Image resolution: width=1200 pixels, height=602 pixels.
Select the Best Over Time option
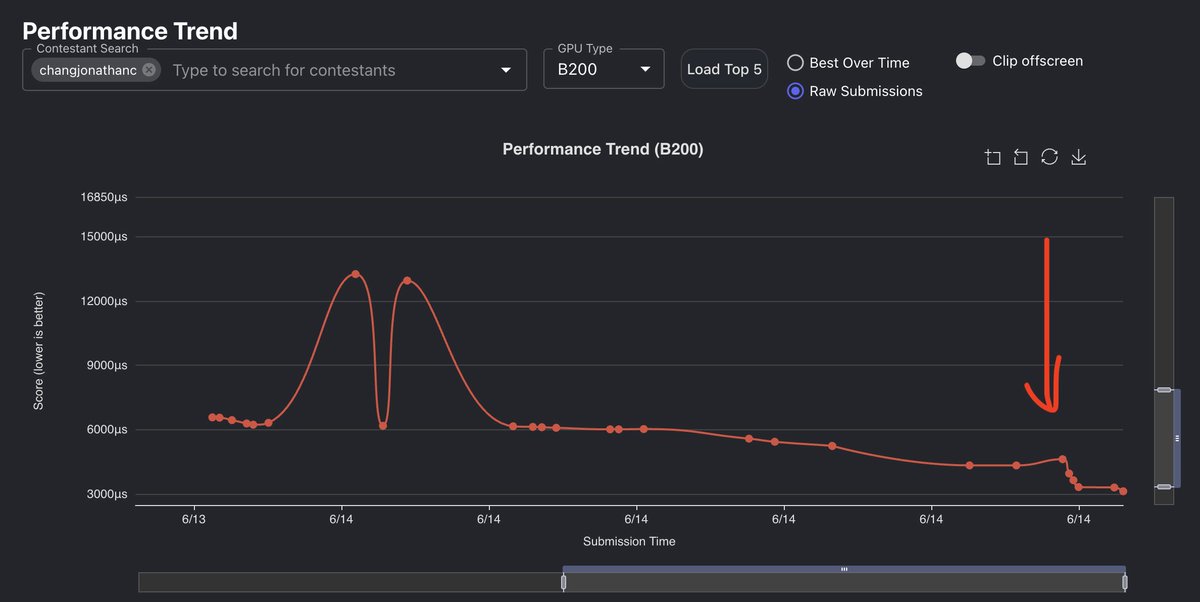[848, 62]
